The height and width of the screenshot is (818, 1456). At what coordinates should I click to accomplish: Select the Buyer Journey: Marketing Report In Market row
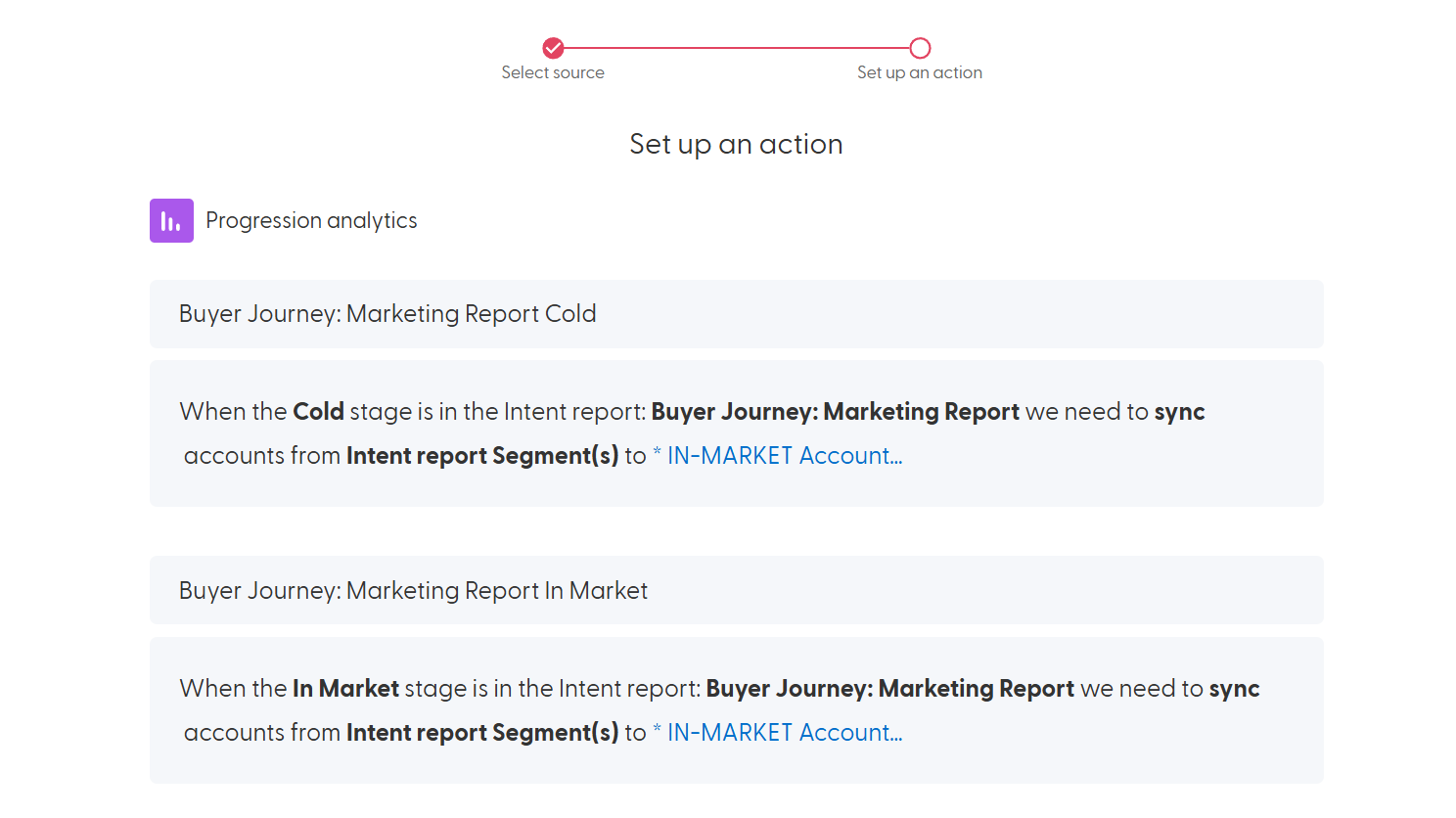736,590
